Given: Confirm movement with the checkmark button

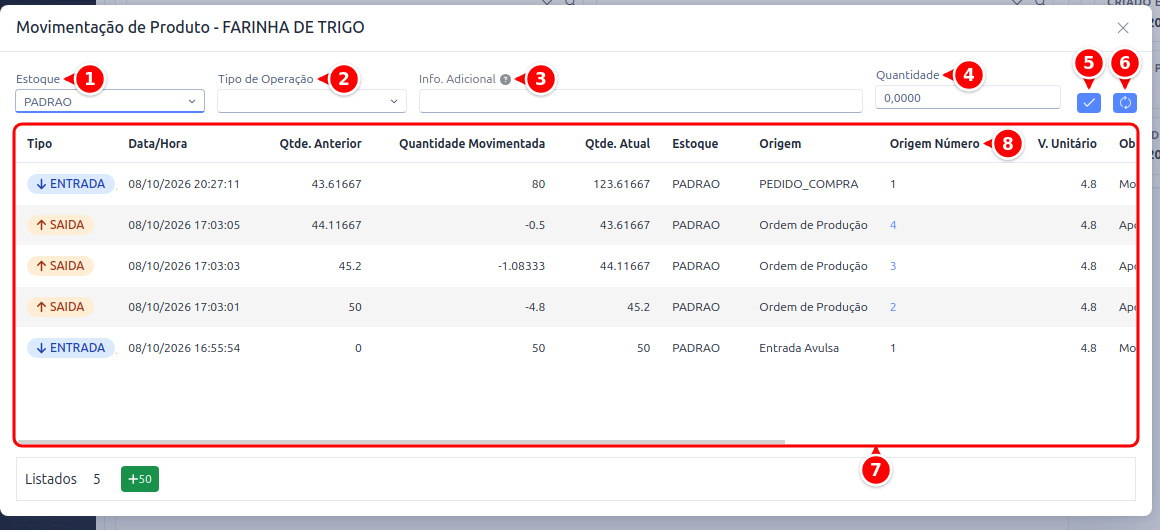Looking at the screenshot, I should [1088, 103].
